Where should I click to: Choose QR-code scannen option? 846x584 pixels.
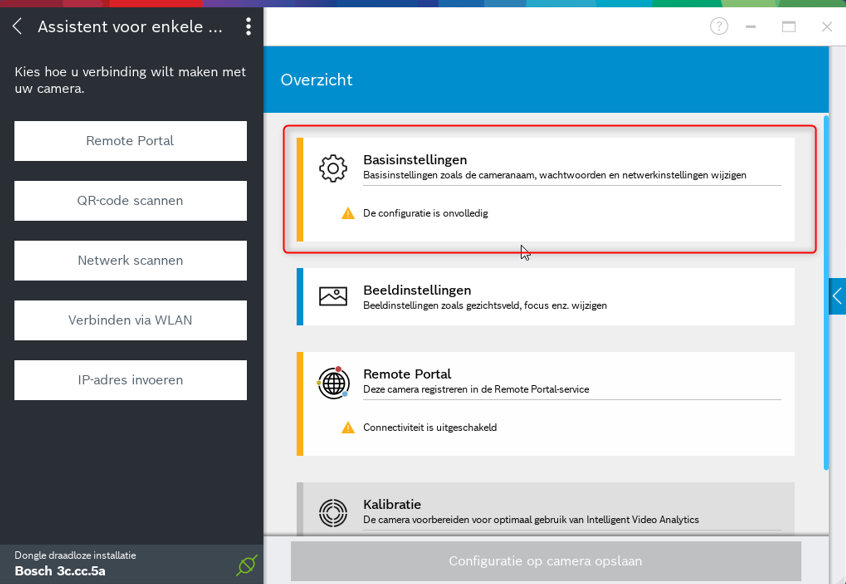click(130, 201)
